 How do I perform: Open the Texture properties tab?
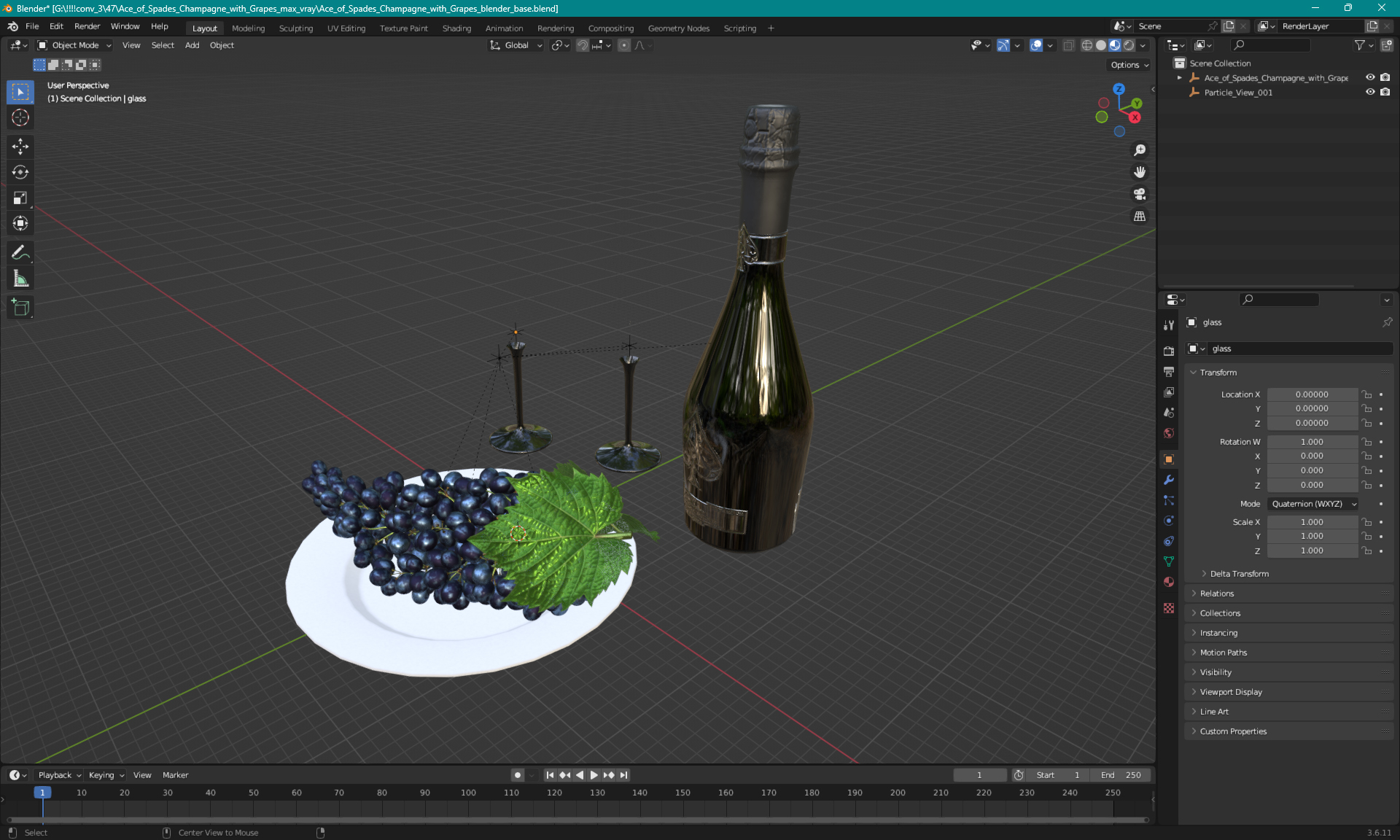click(x=1169, y=608)
